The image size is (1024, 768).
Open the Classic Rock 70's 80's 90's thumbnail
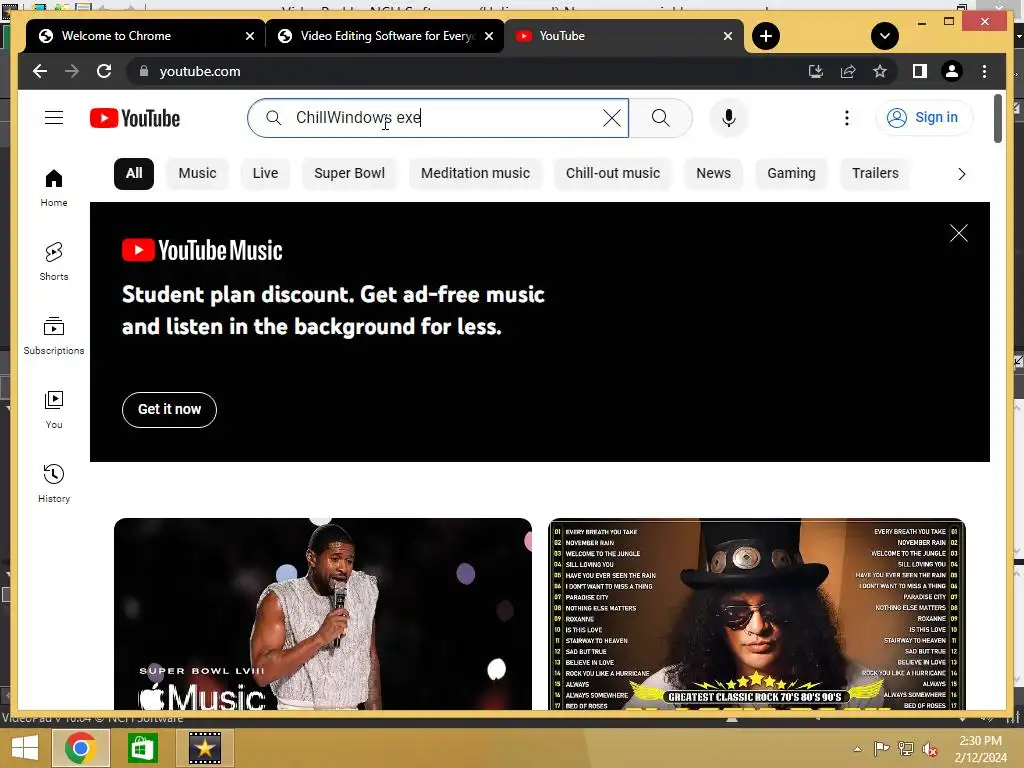click(x=757, y=614)
